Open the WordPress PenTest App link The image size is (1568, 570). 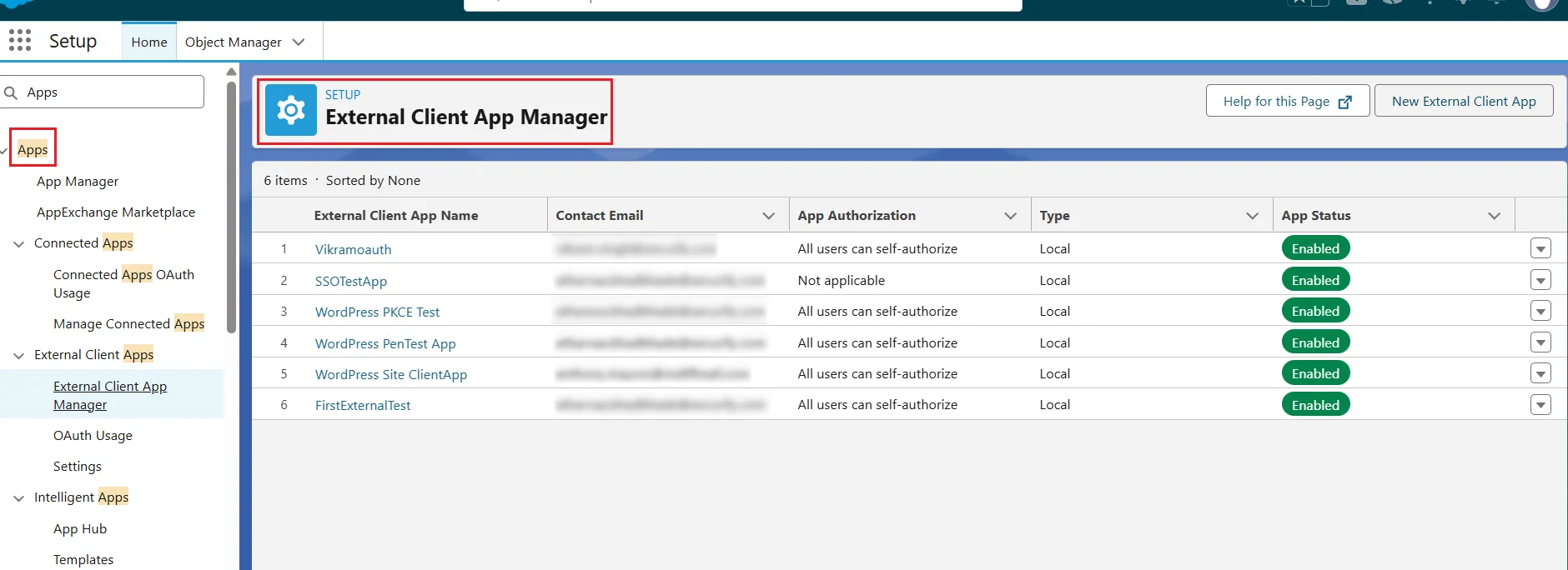[385, 343]
